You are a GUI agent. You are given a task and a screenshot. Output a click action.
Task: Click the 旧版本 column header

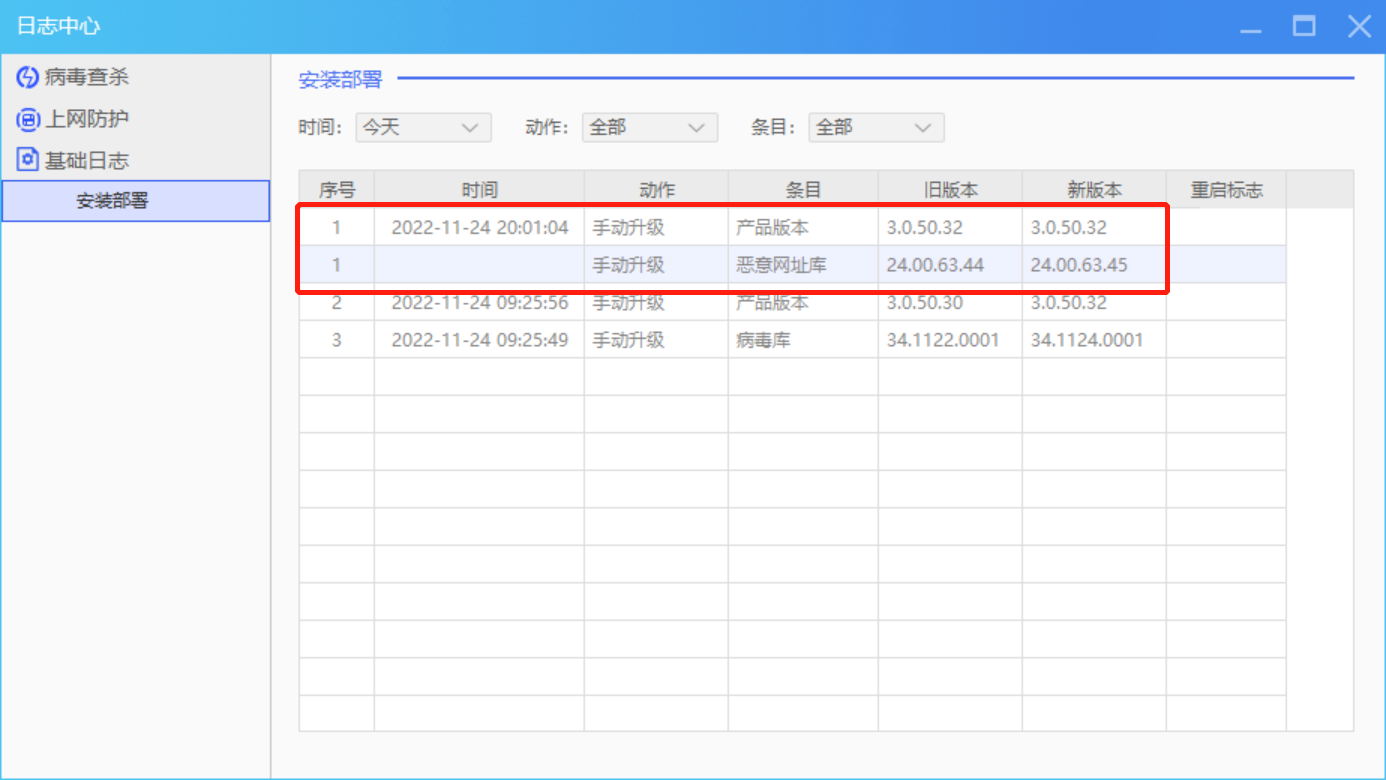950,190
